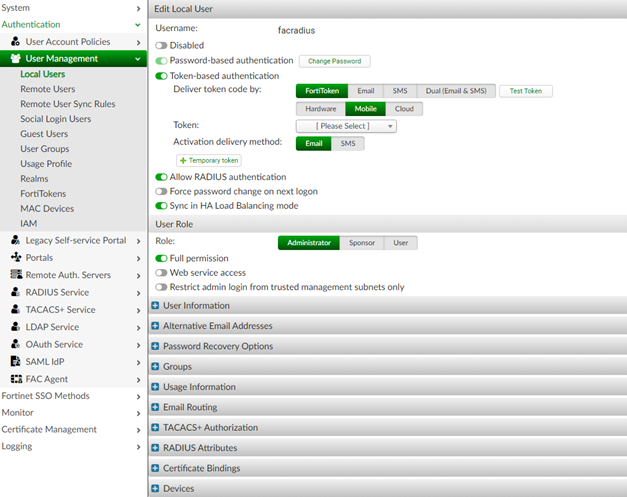Screen dimensions: 627x497
Task: Click the SAML IdP icon
Action: click(x=16, y=361)
